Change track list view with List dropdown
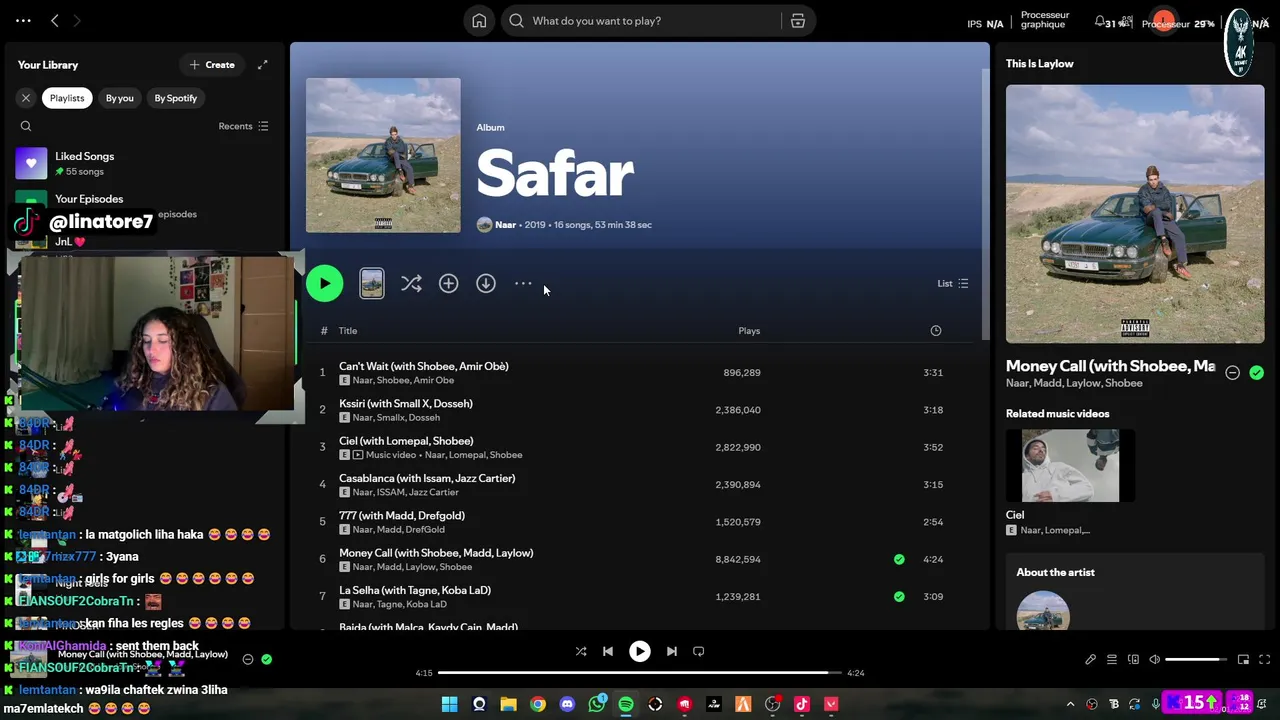Image resolution: width=1280 pixels, height=720 pixels. (953, 284)
